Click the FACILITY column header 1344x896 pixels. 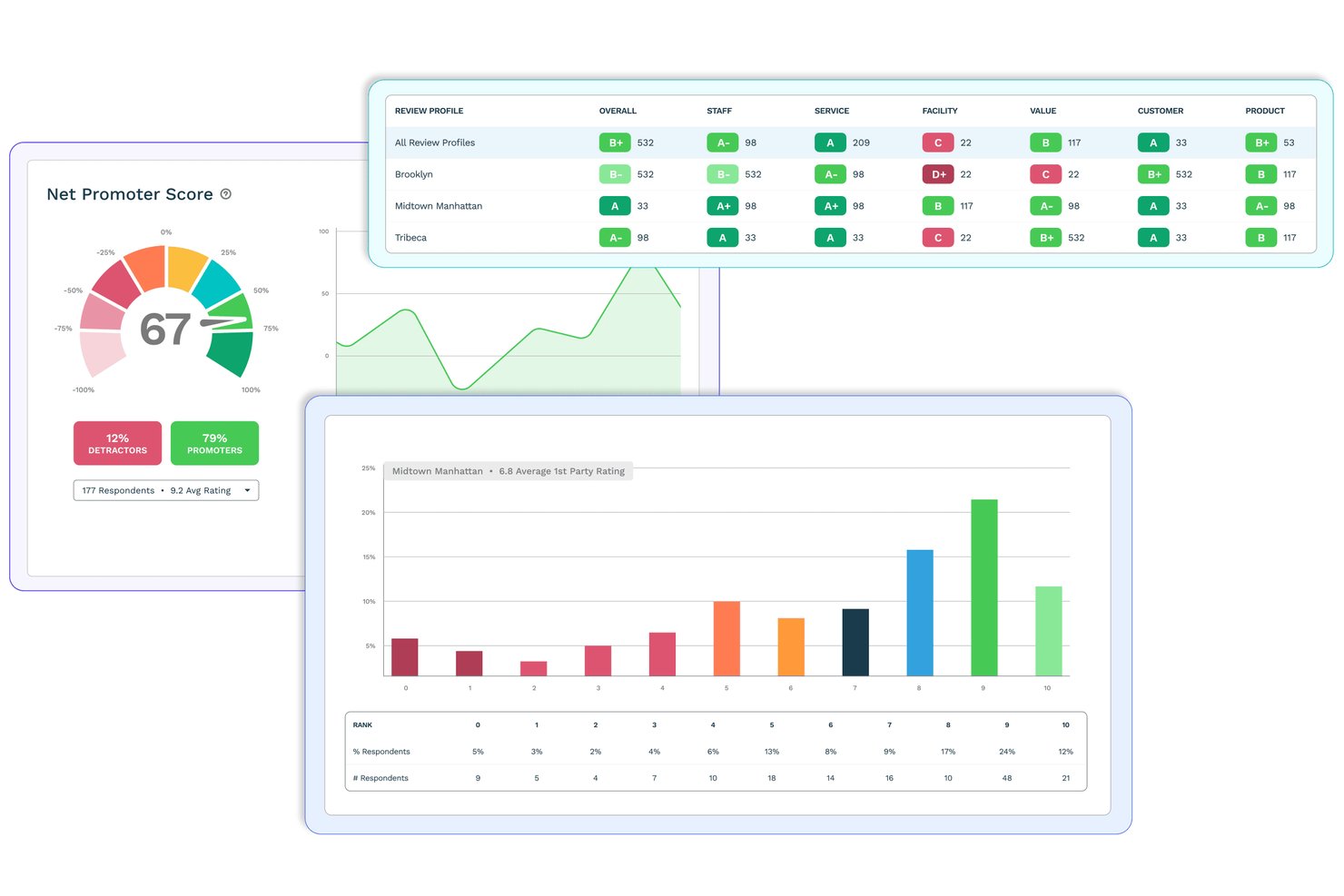coord(940,111)
